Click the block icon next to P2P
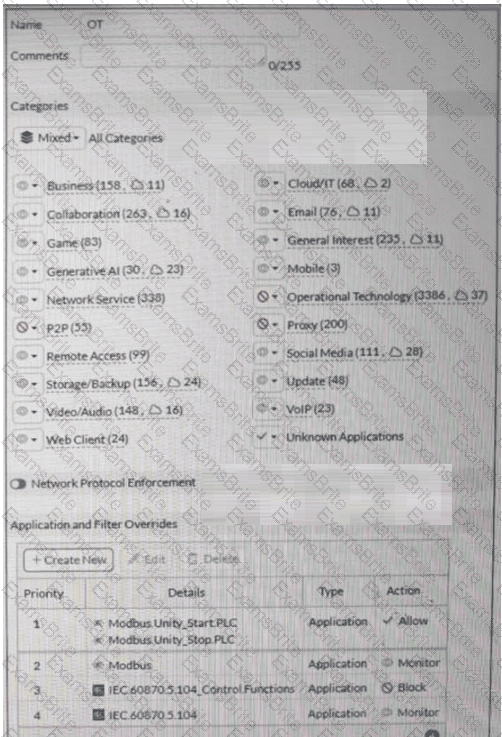Screen dimensions: 502x737 coord(22,327)
